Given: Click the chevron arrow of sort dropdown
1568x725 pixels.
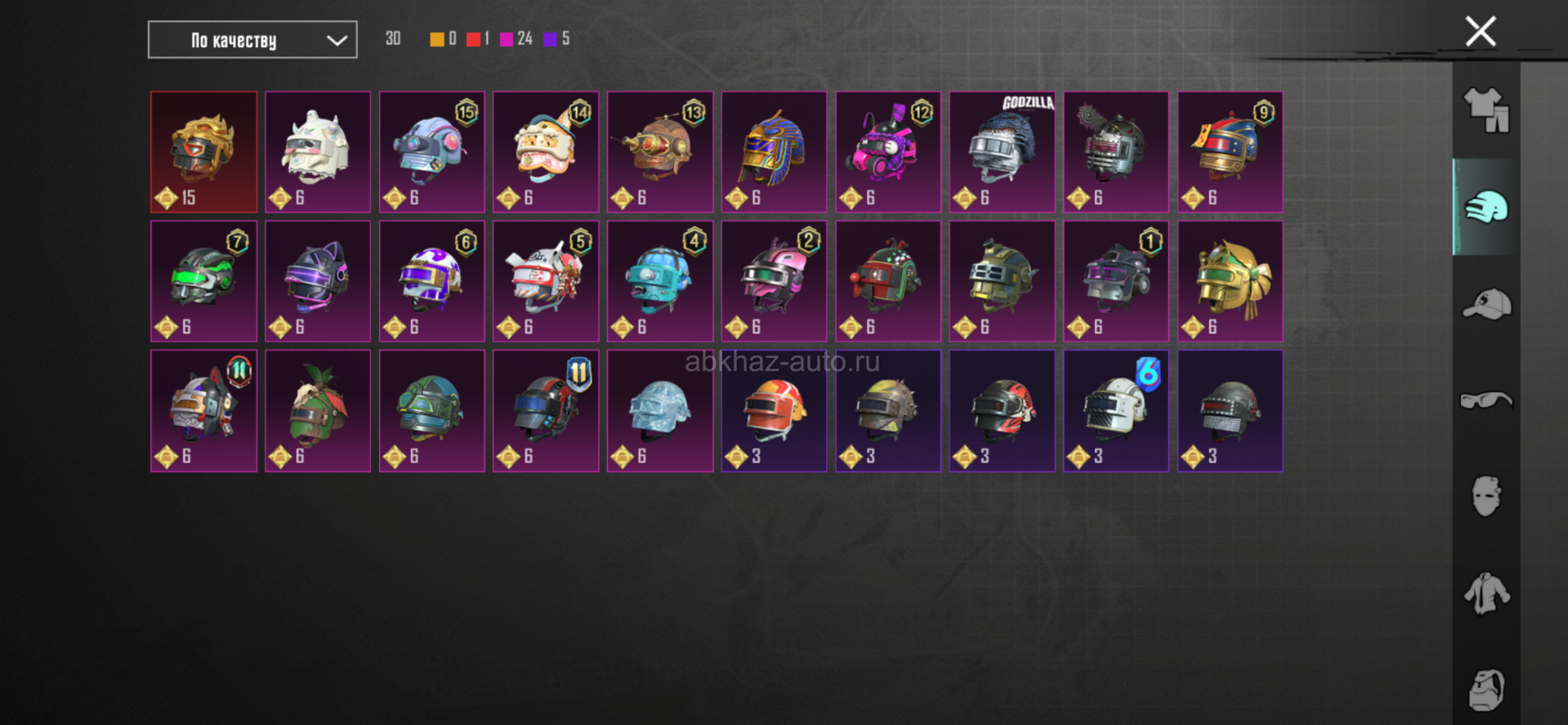Looking at the screenshot, I should (x=337, y=41).
